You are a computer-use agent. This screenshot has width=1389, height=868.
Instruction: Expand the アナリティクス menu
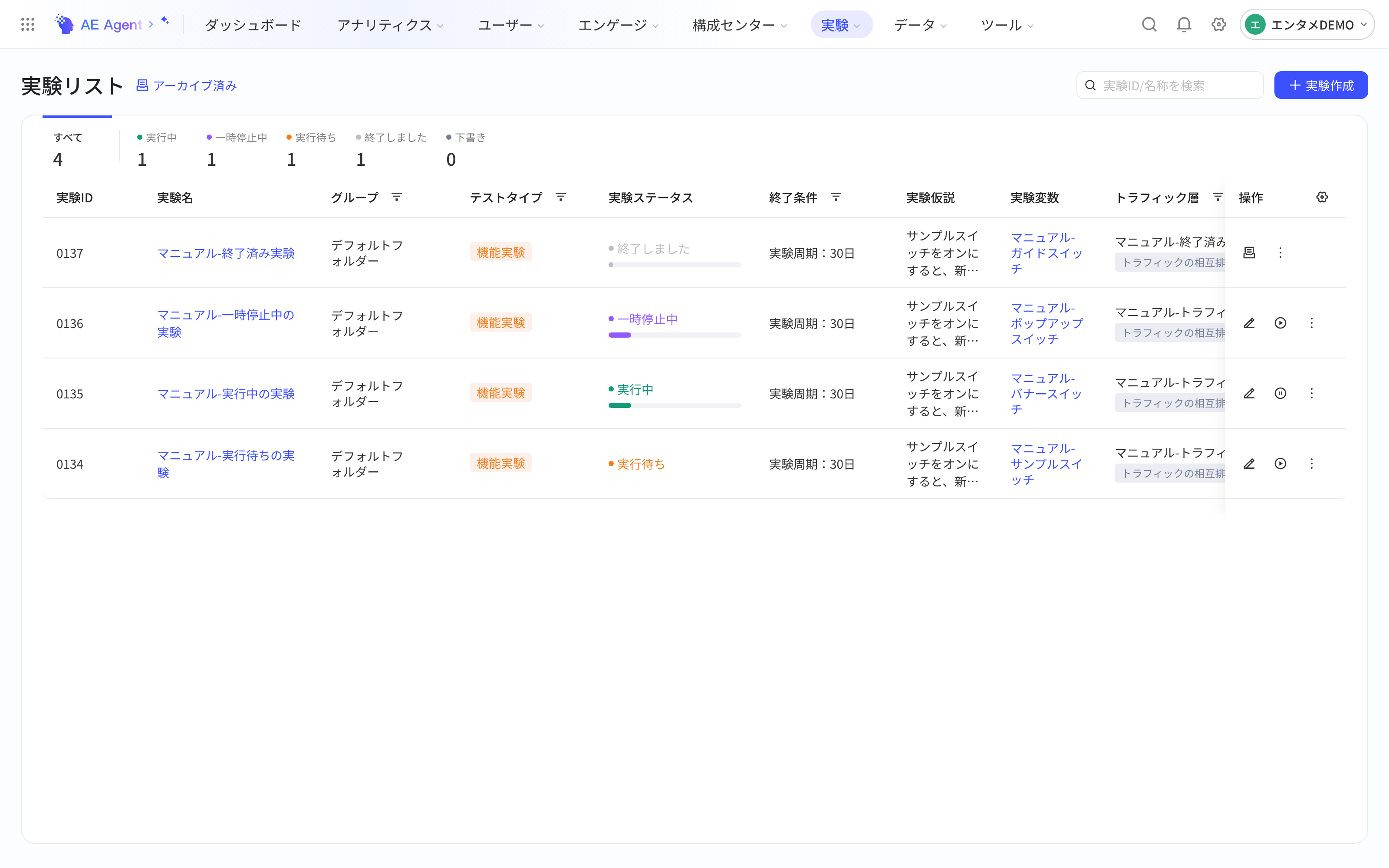point(390,25)
